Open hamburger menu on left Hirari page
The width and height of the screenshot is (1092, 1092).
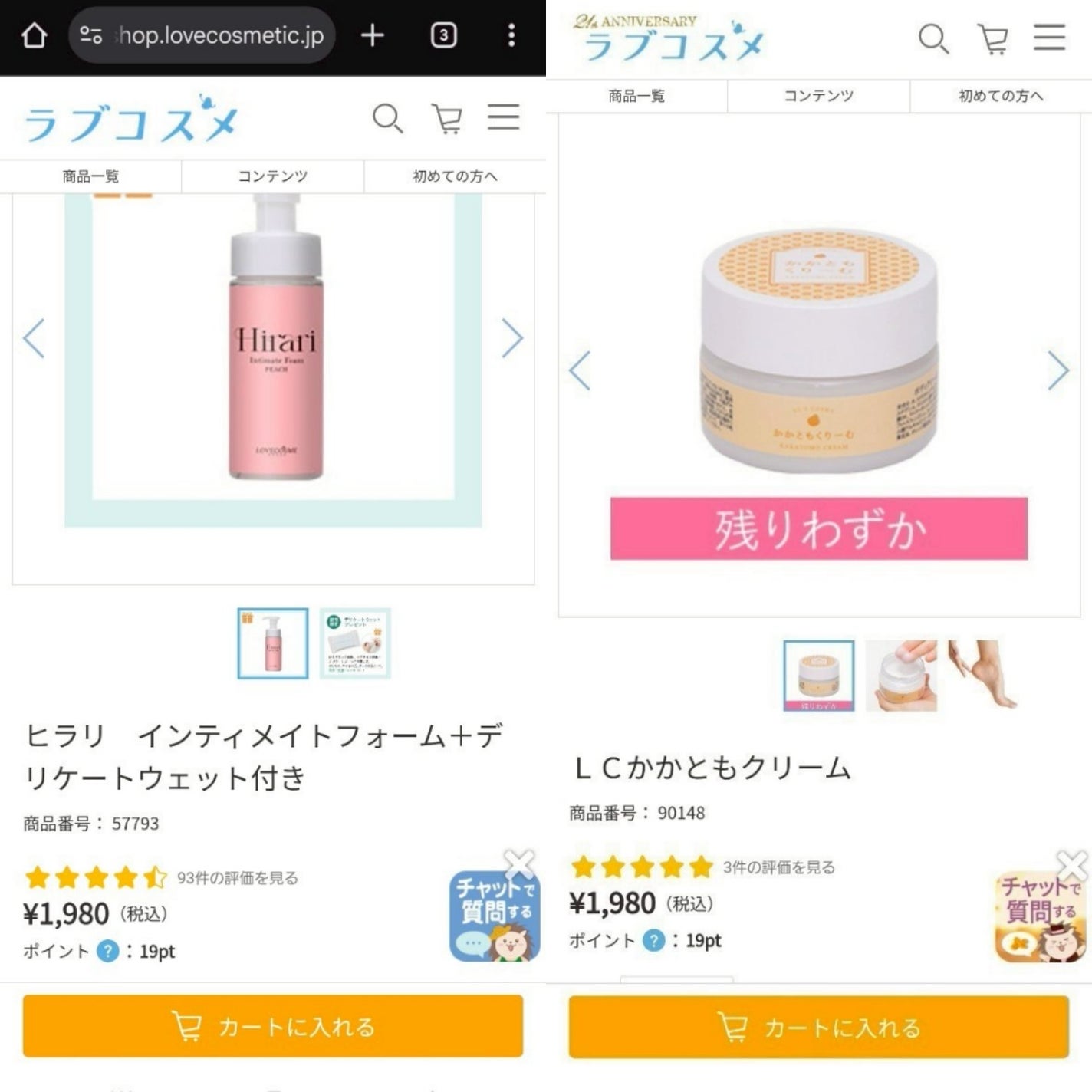(x=504, y=117)
